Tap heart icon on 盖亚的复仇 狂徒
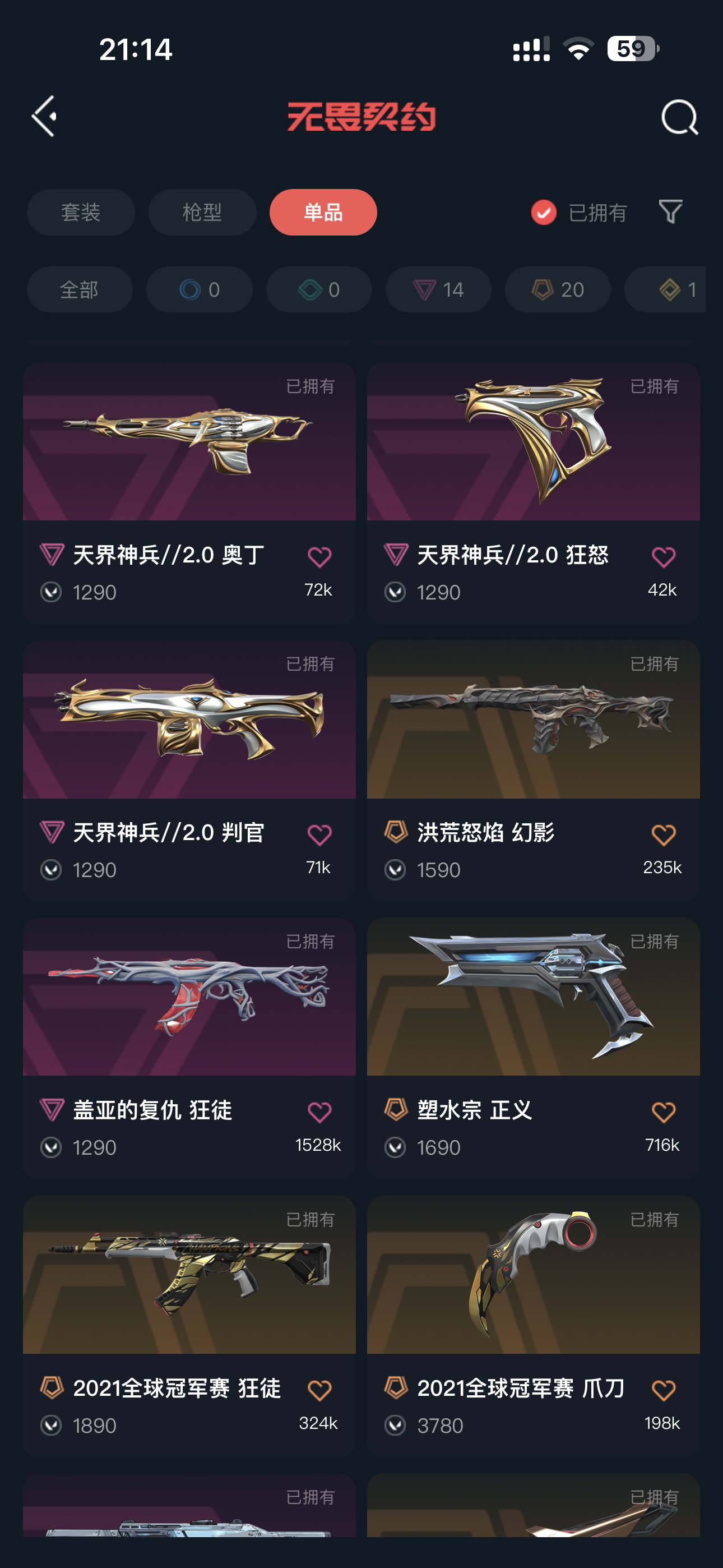 319,1112
